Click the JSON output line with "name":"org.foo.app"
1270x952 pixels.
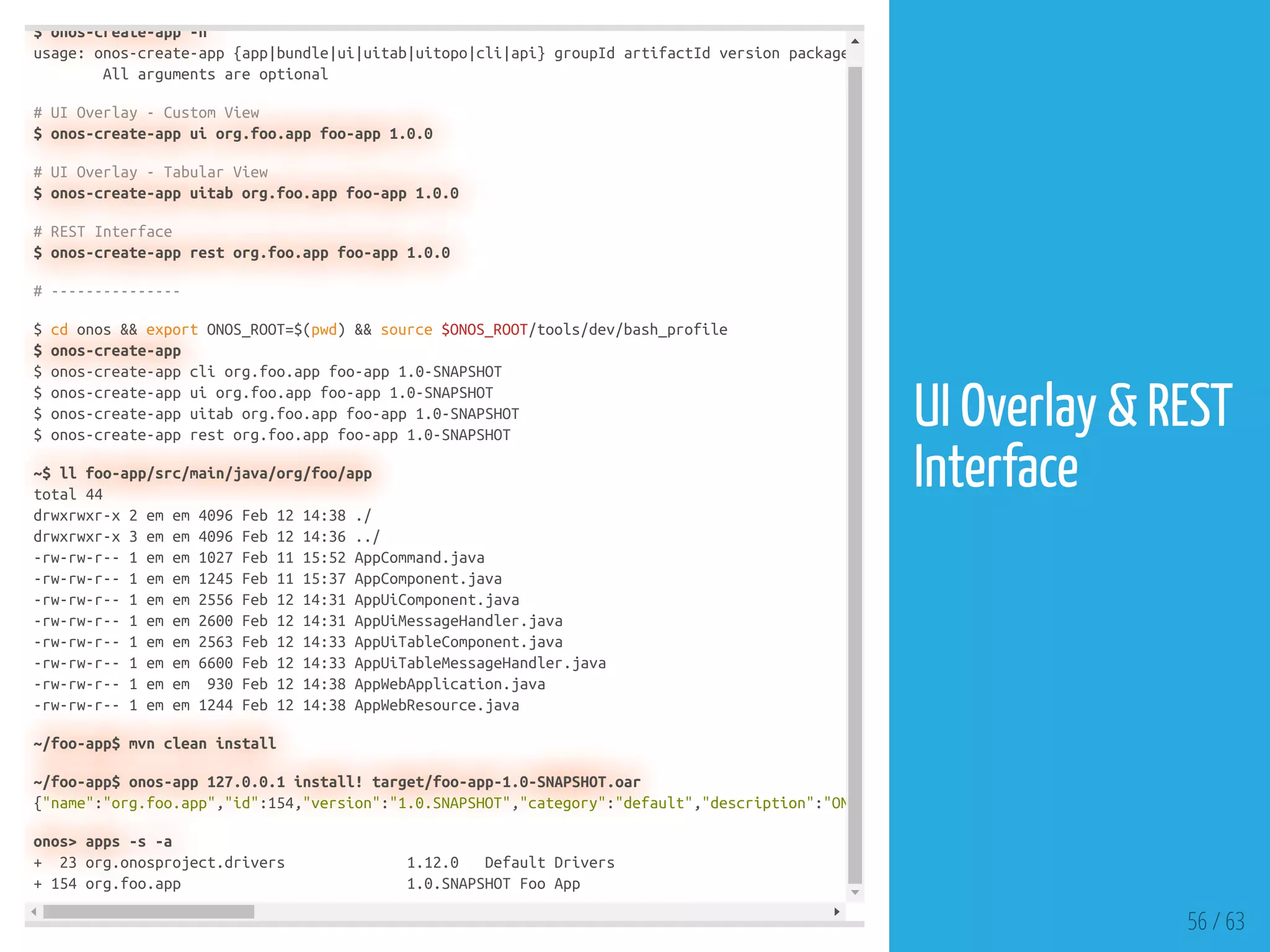440,803
